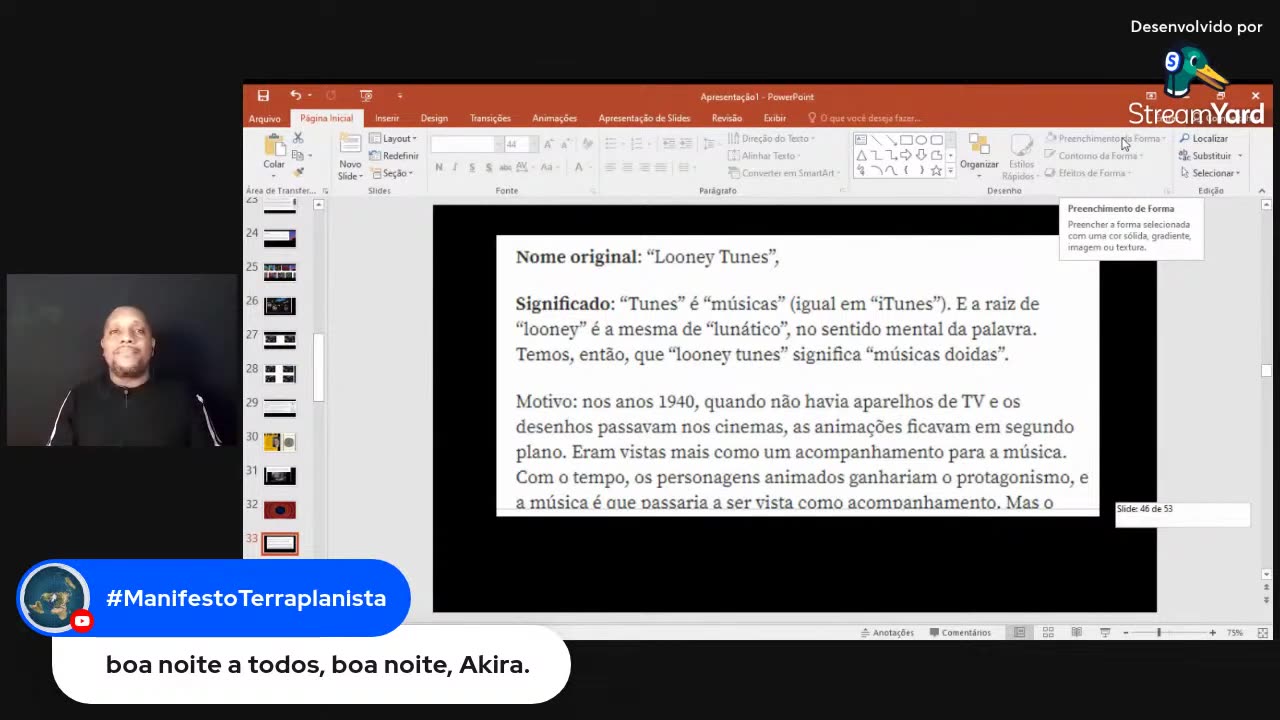Activate the Format Painter brush

[x=298, y=172]
